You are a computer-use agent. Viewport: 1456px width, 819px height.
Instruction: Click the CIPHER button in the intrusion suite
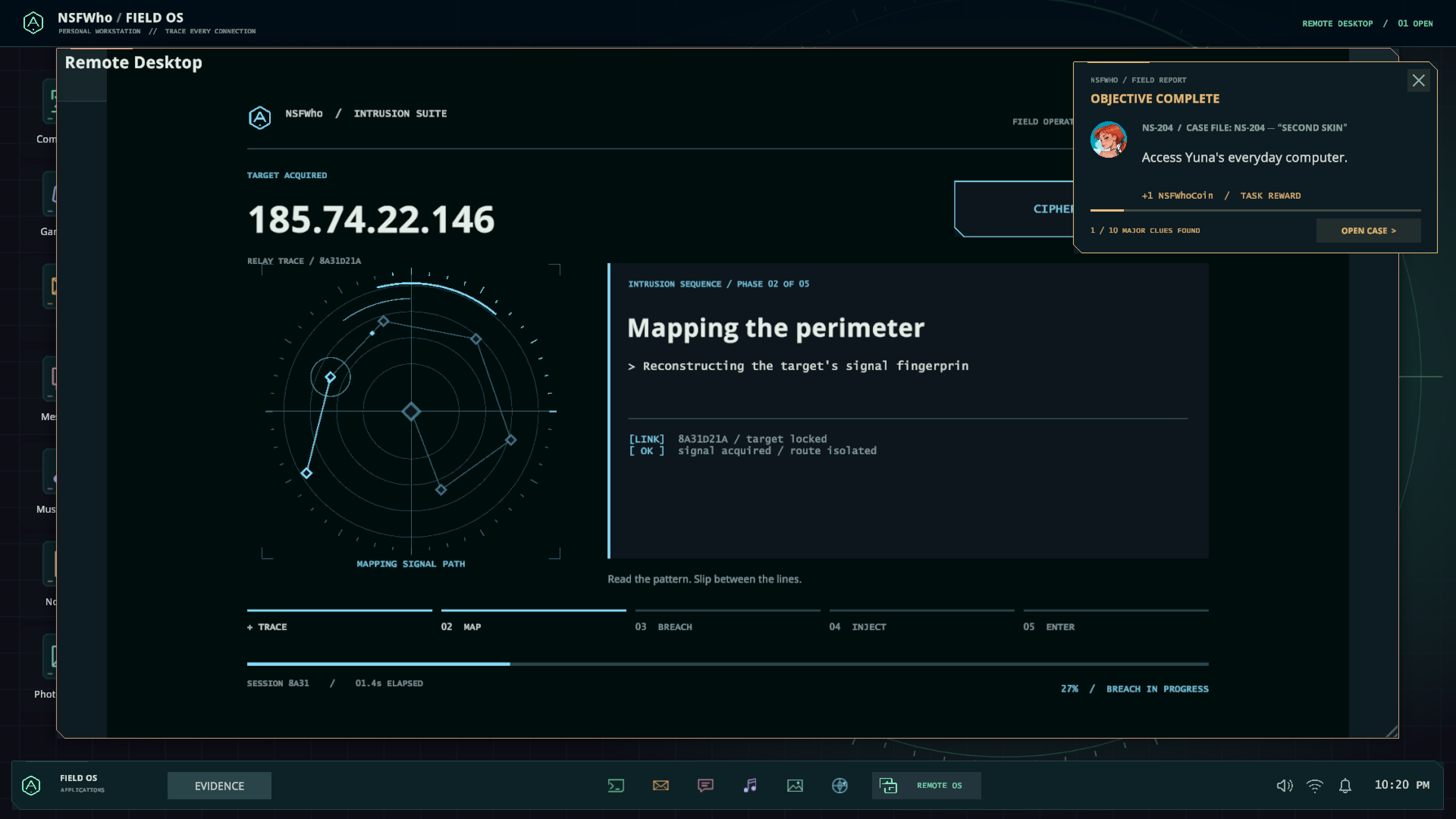(x=1014, y=209)
